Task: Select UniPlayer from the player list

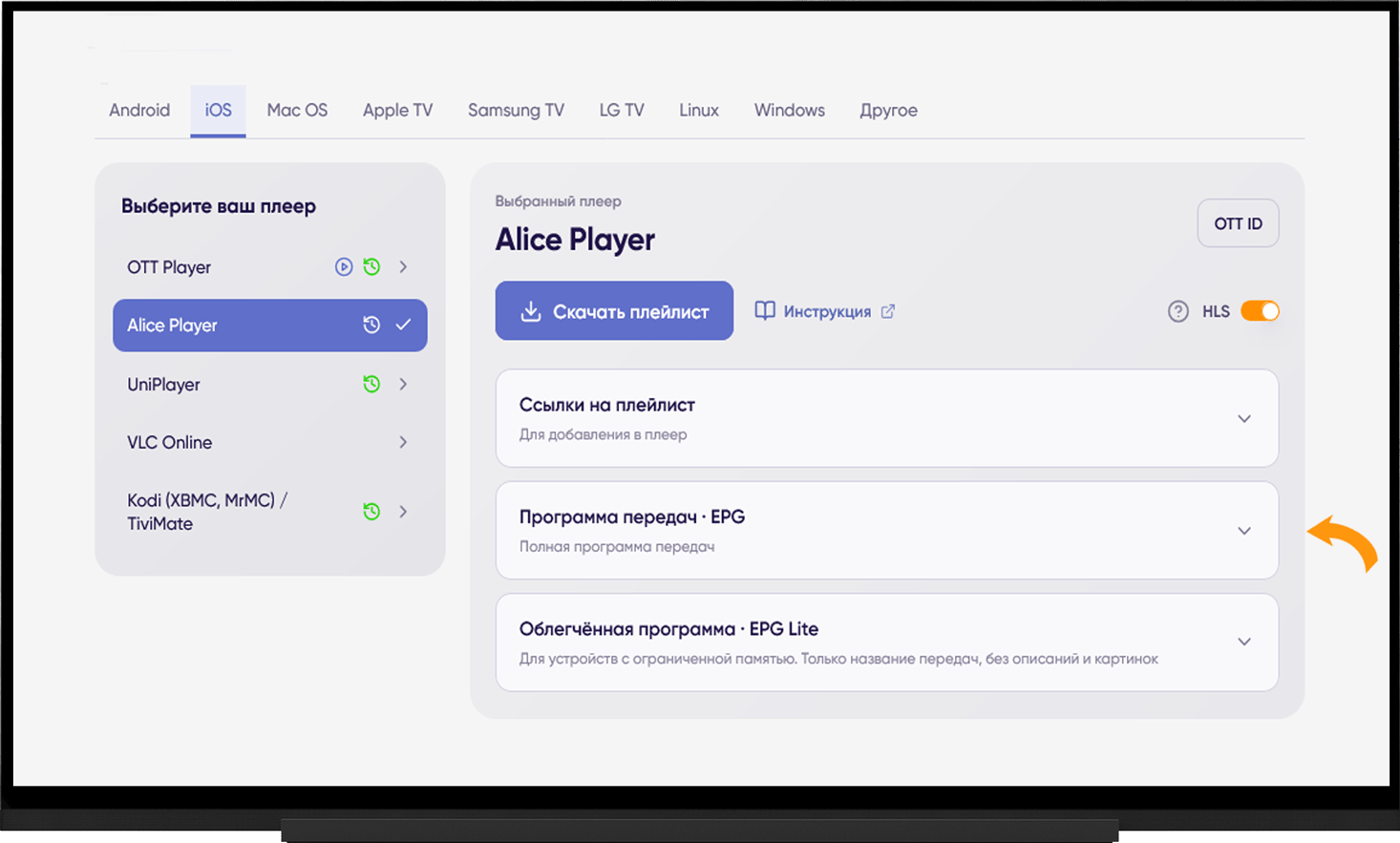Action: click(x=269, y=384)
